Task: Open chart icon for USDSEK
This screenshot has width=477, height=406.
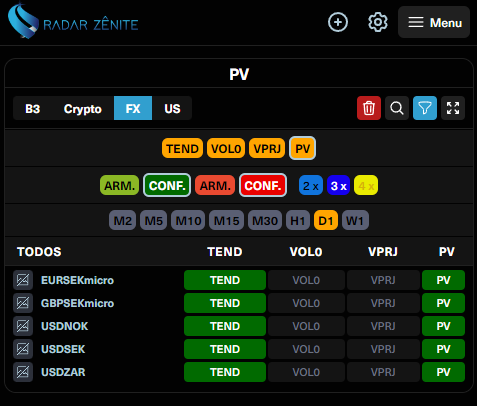Action: (x=23, y=349)
